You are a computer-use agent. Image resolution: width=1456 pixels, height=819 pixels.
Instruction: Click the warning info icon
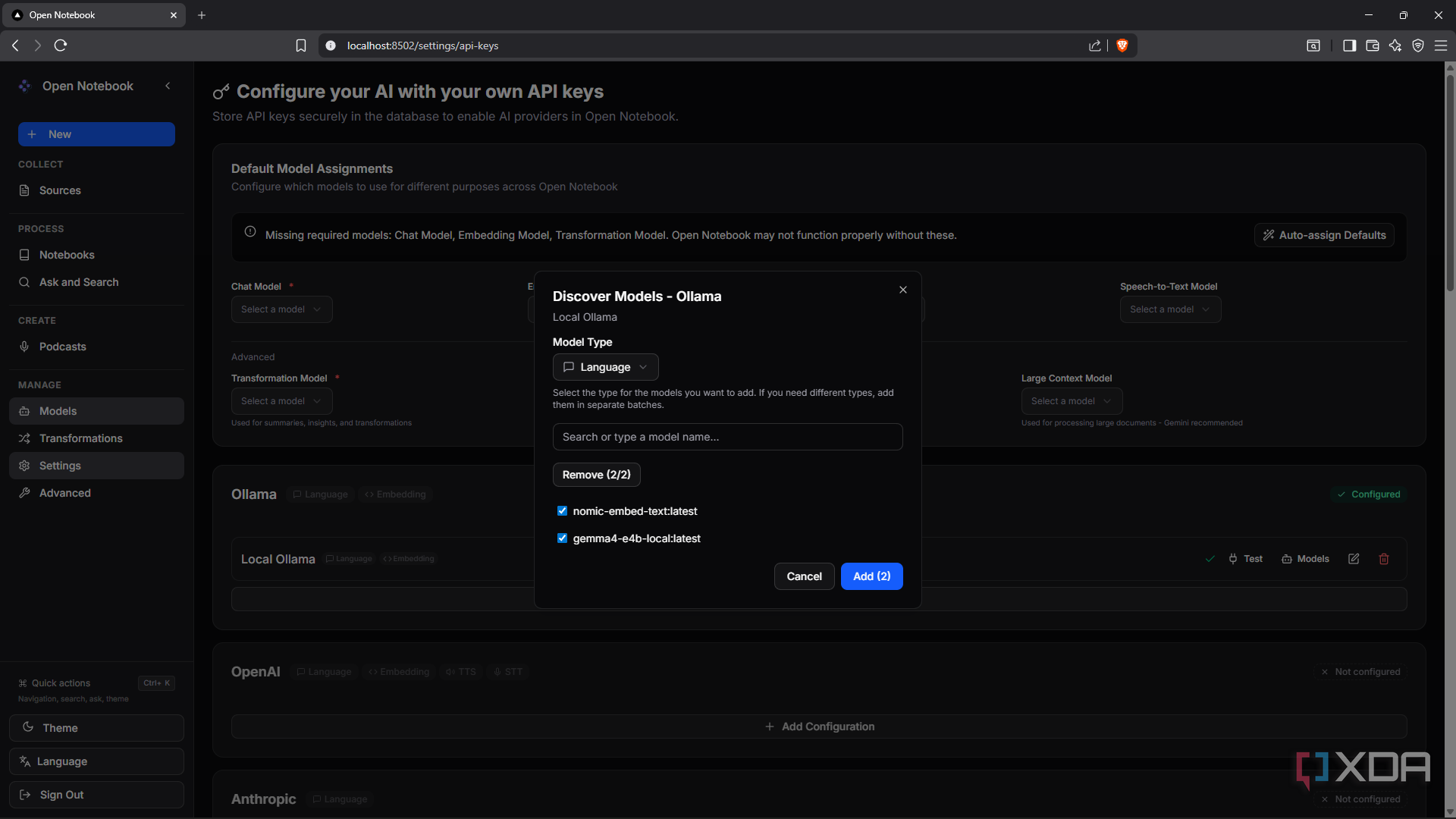click(250, 232)
